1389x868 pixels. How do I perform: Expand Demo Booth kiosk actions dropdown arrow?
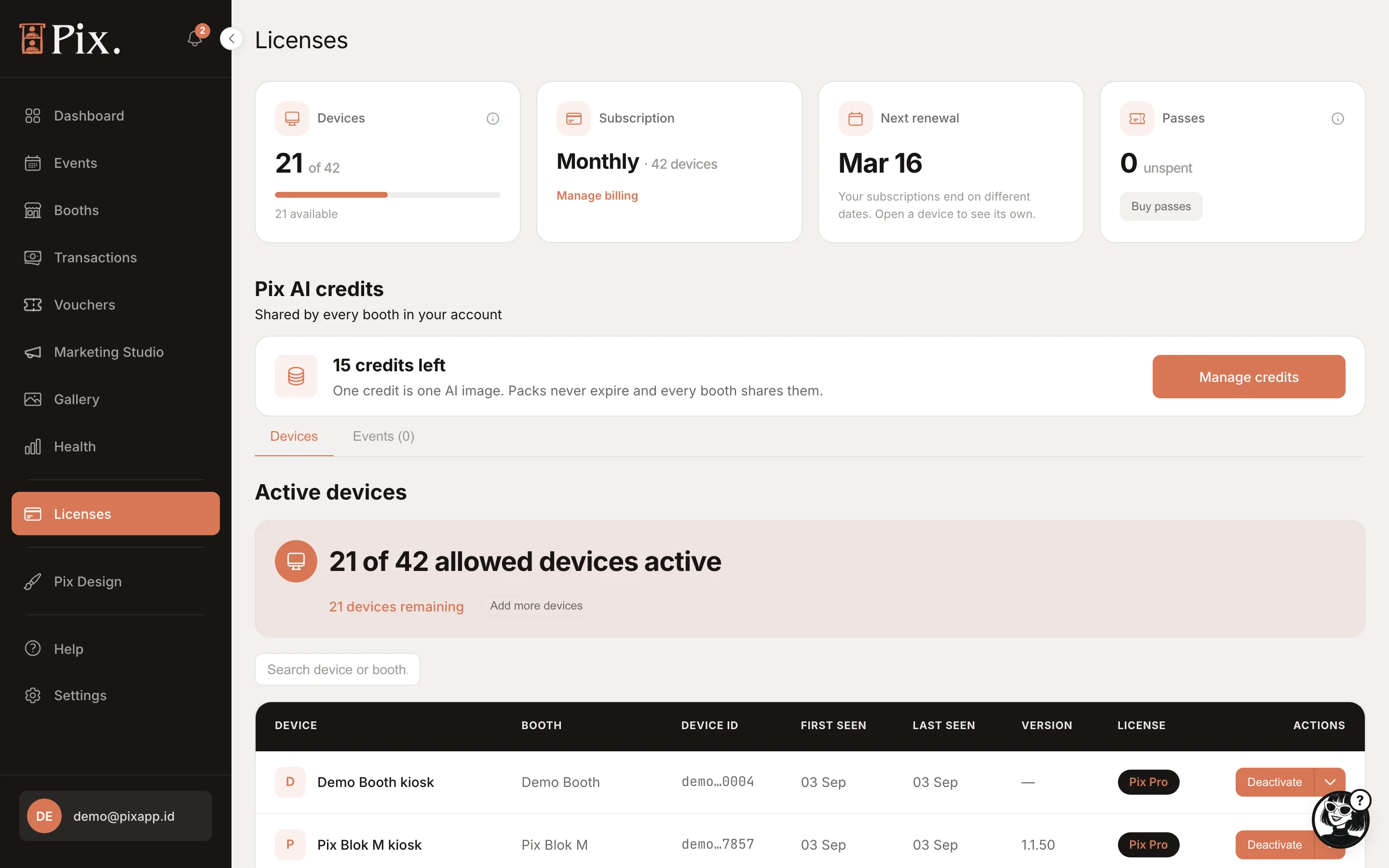(x=1330, y=782)
